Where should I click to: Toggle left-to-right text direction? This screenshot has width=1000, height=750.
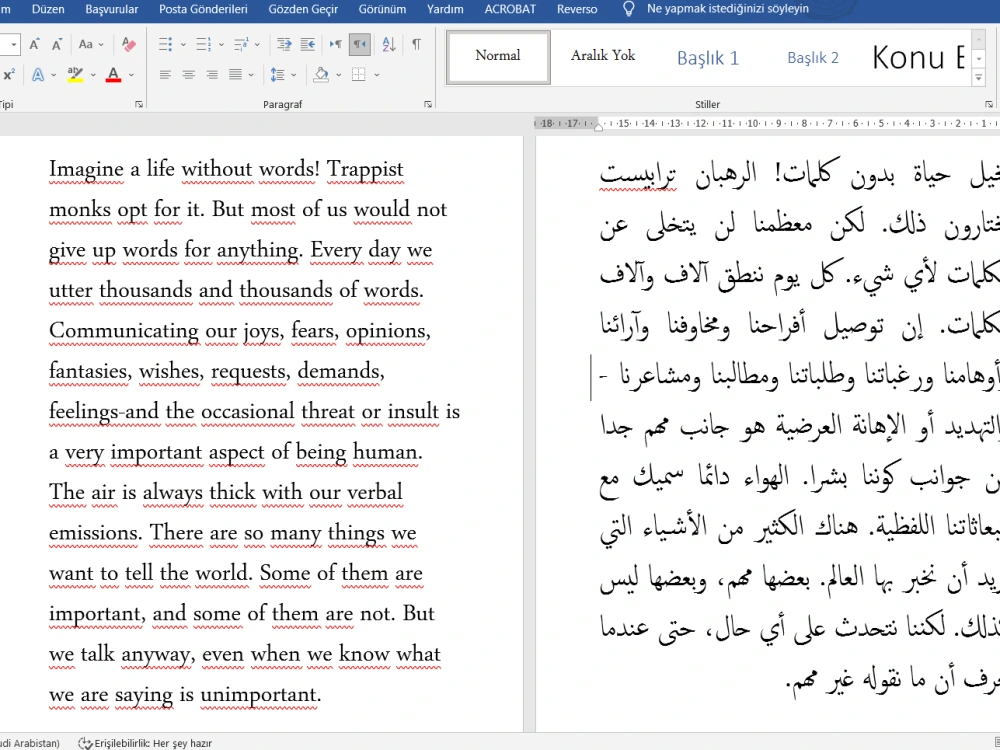click(335, 44)
